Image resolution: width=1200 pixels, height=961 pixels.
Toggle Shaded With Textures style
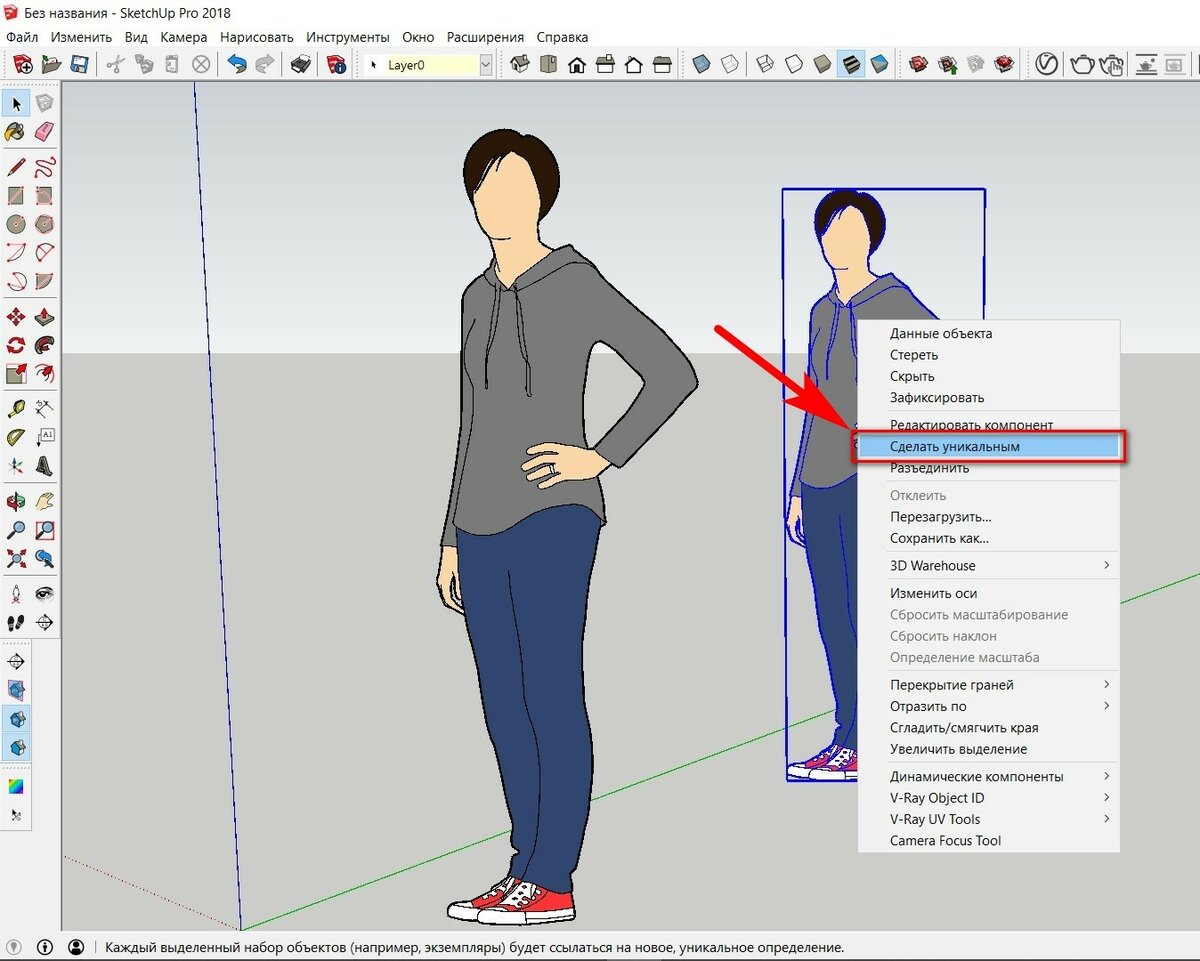pyautogui.click(x=850, y=65)
